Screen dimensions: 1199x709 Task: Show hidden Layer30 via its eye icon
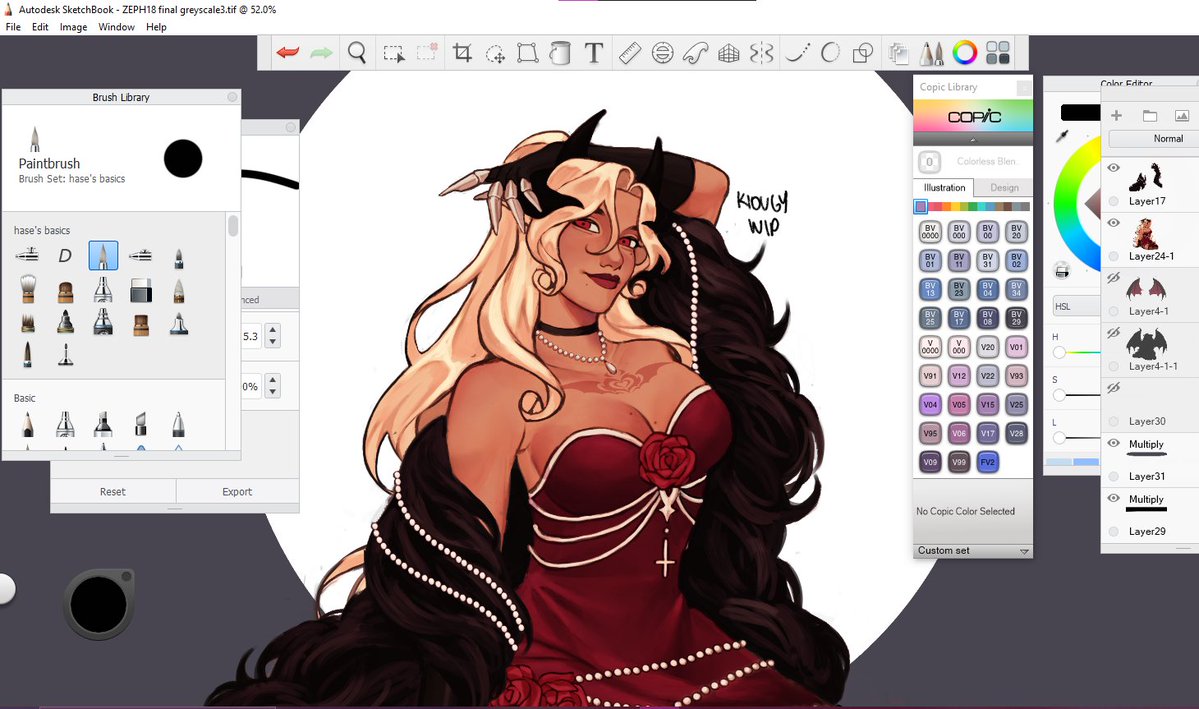(x=1113, y=388)
